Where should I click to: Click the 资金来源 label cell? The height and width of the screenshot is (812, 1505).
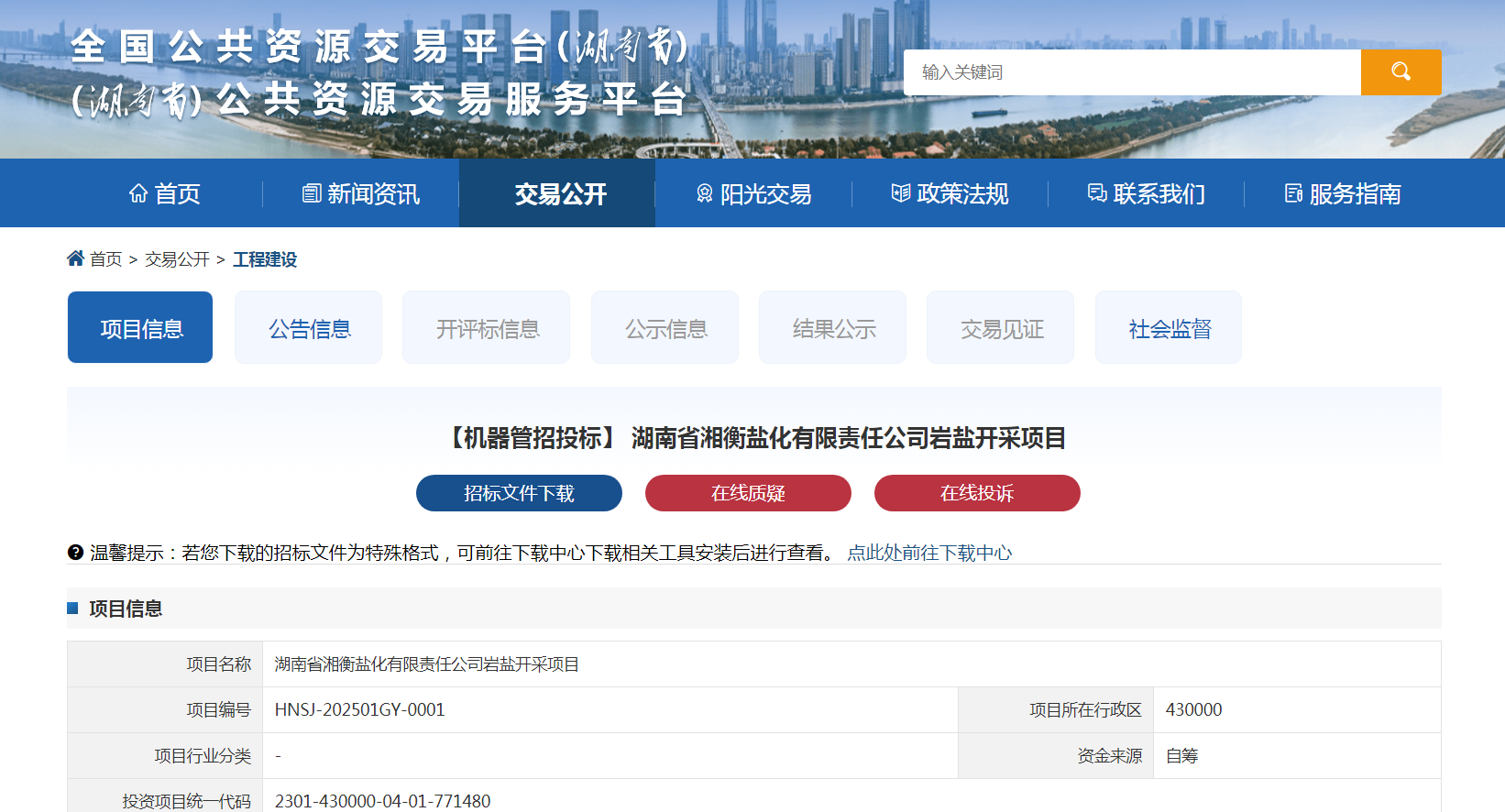(x=1056, y=756)
